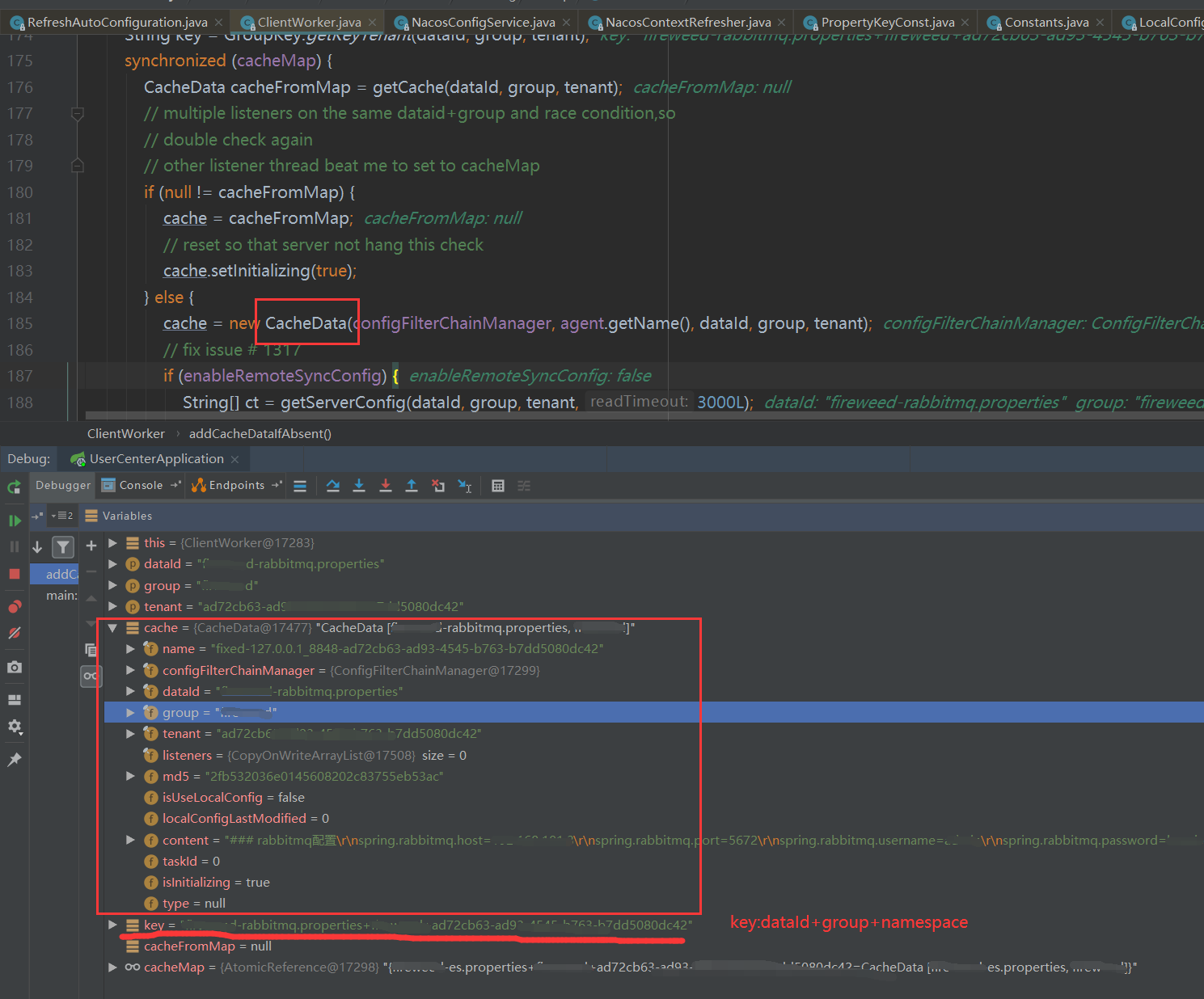Click the Step Into debugger icon
The width and height of the screenshot is (1204, 999).
(359, 486)
